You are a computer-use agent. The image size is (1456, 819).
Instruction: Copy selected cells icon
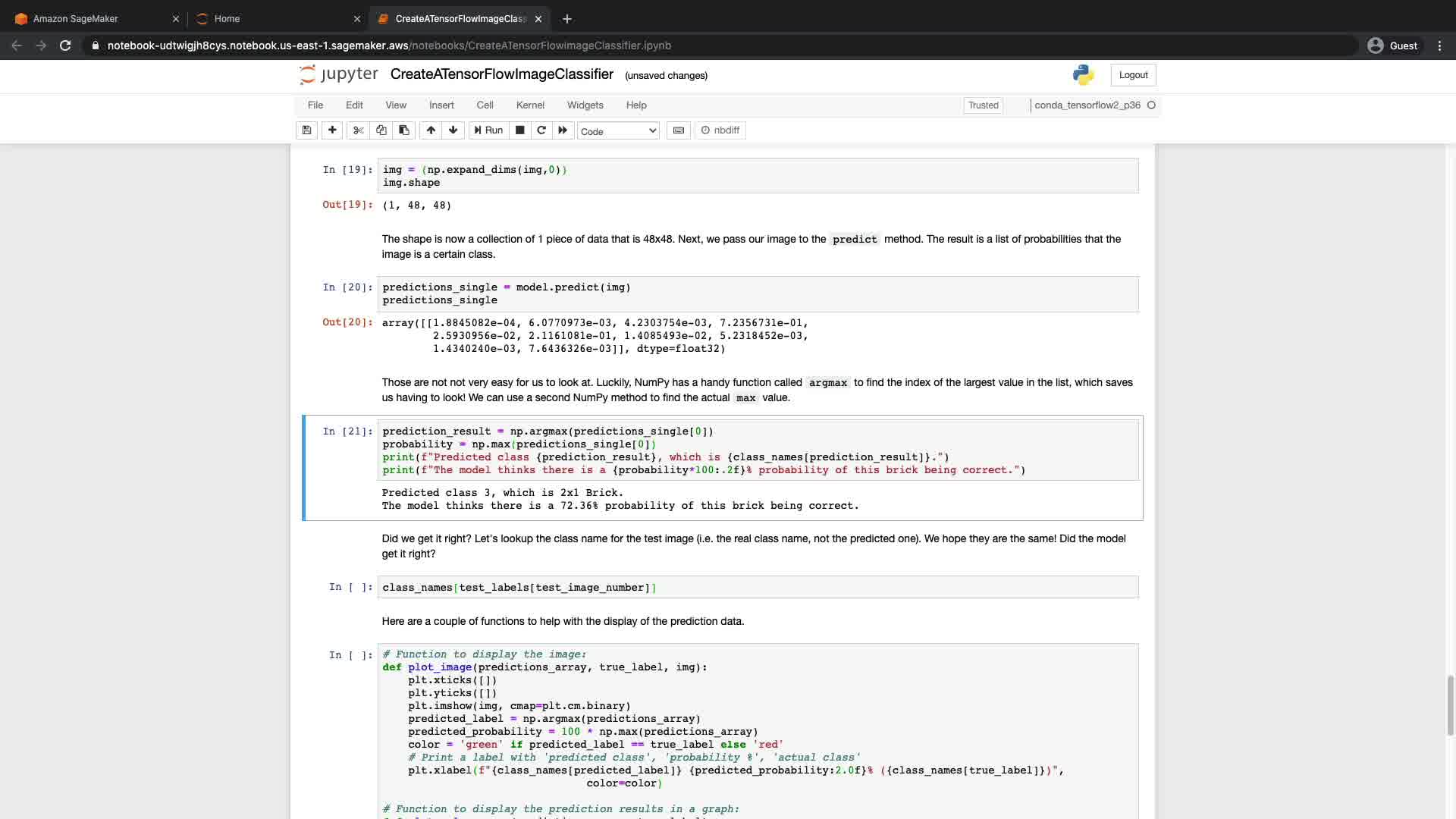click(x=381, y=130)
